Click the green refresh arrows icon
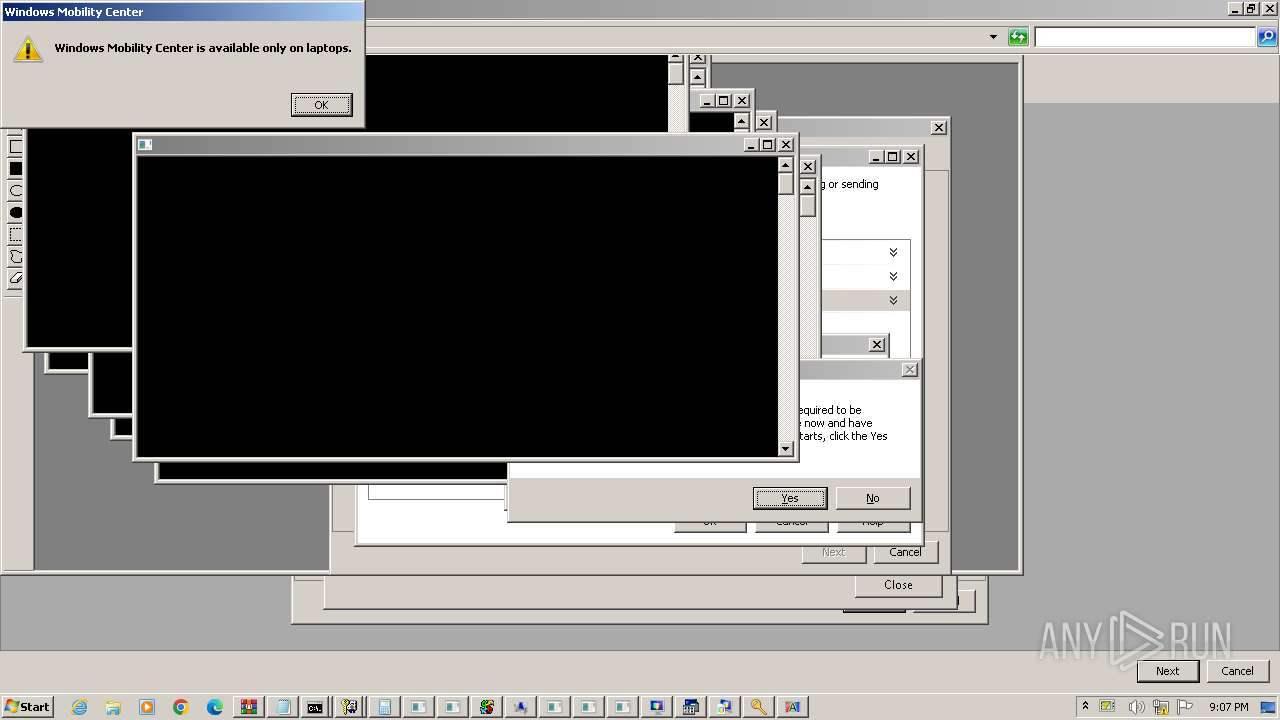The width and height of the screenshot is (1280, 720). tap(1018, 37)
